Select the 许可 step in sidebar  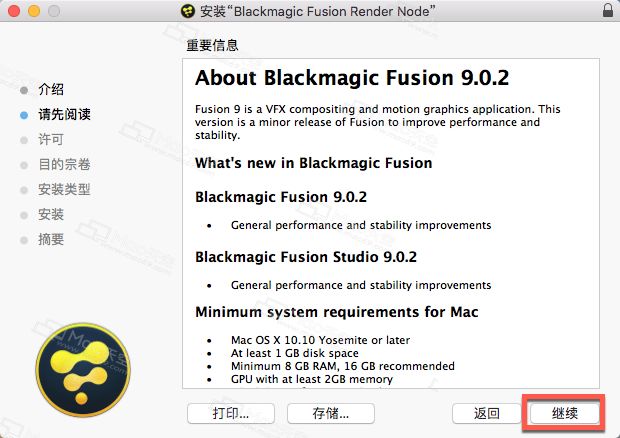click(51, 140)
